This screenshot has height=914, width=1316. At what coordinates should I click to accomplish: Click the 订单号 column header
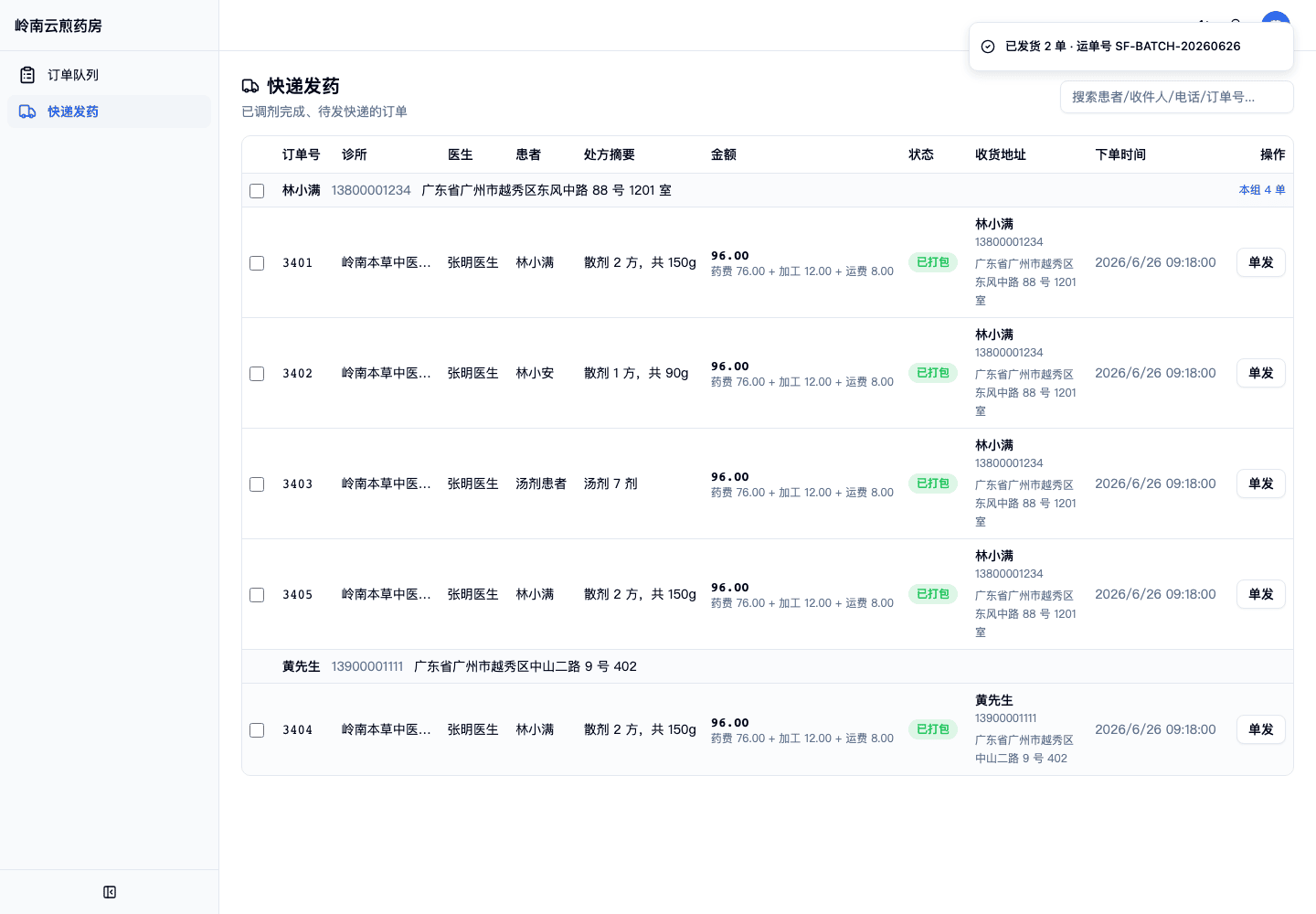[301, 154]
